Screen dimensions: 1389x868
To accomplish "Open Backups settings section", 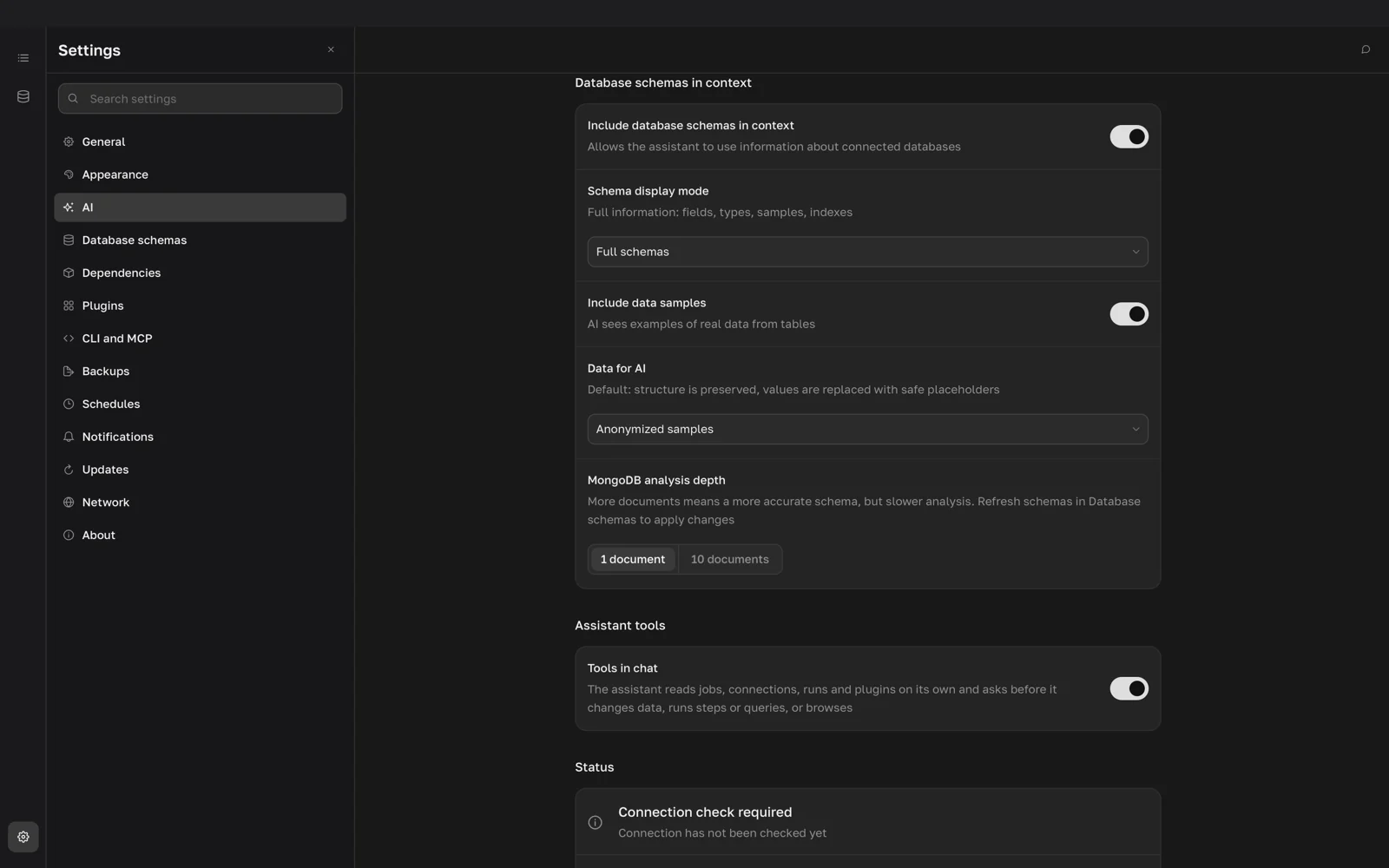I will [x=200, y=371].
